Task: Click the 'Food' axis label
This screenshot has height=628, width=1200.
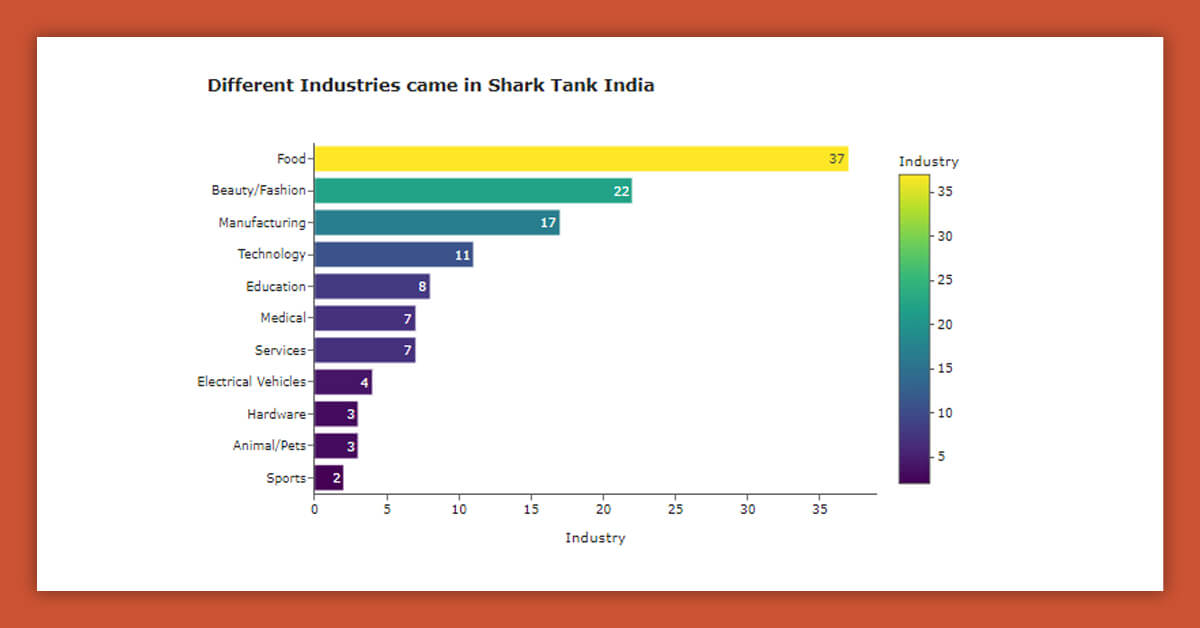Action: click(x=292, y=159)
